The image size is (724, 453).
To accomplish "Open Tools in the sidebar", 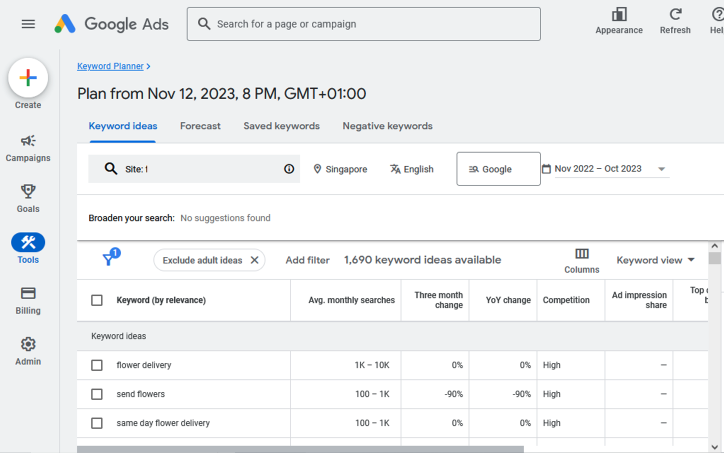I will pos(28,248).
